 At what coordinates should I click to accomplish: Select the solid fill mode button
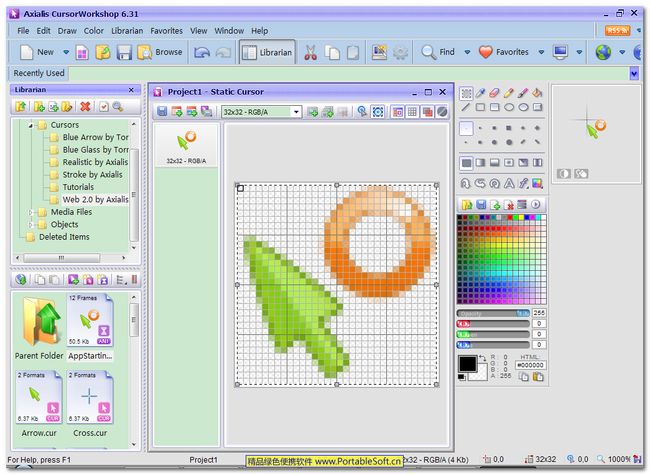(x=466, y=162)
